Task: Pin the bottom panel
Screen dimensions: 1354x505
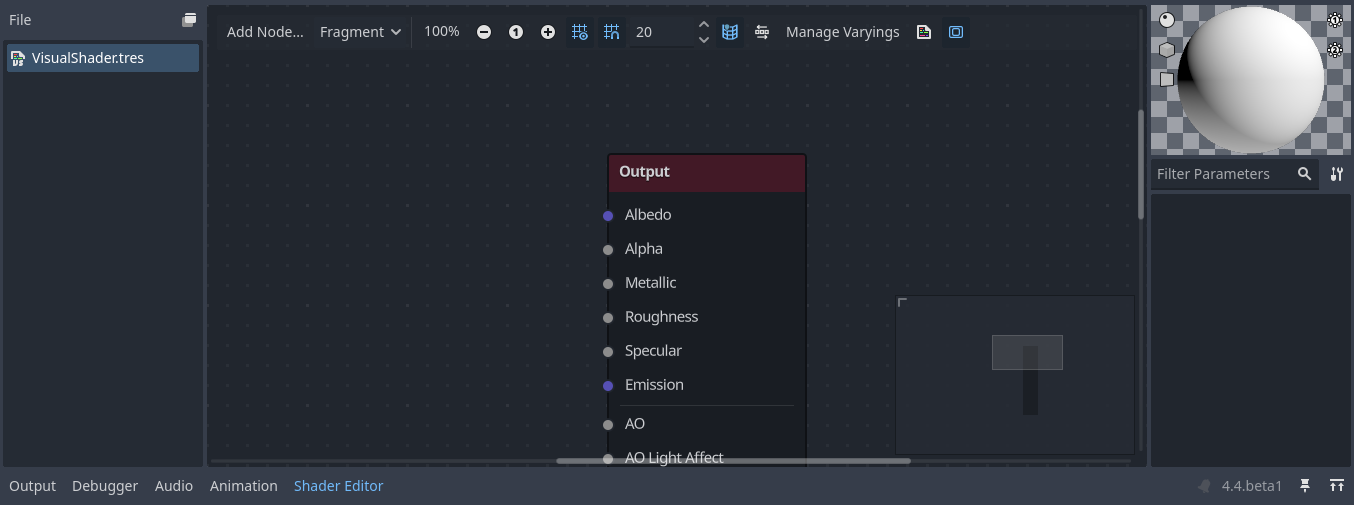Action: click(1305, 486)
